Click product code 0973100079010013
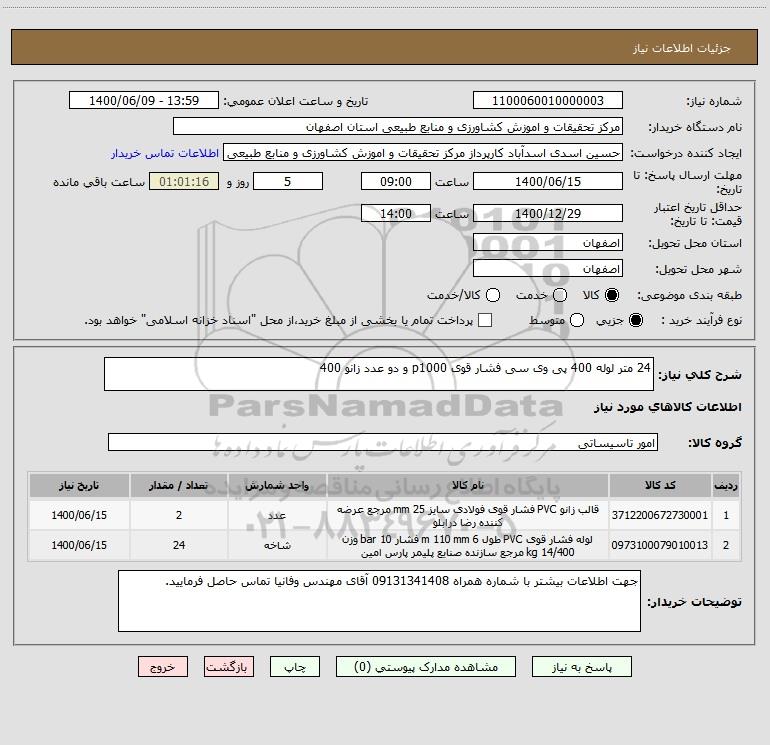The height and width of the screenshot is (745, 770). [660, 545]
